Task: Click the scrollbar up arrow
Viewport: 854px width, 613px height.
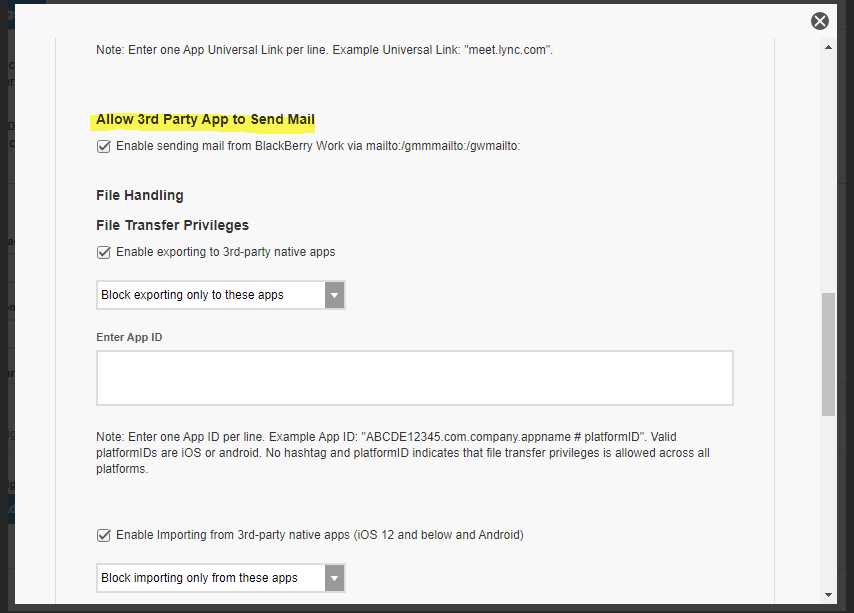Action: [828, 47]
